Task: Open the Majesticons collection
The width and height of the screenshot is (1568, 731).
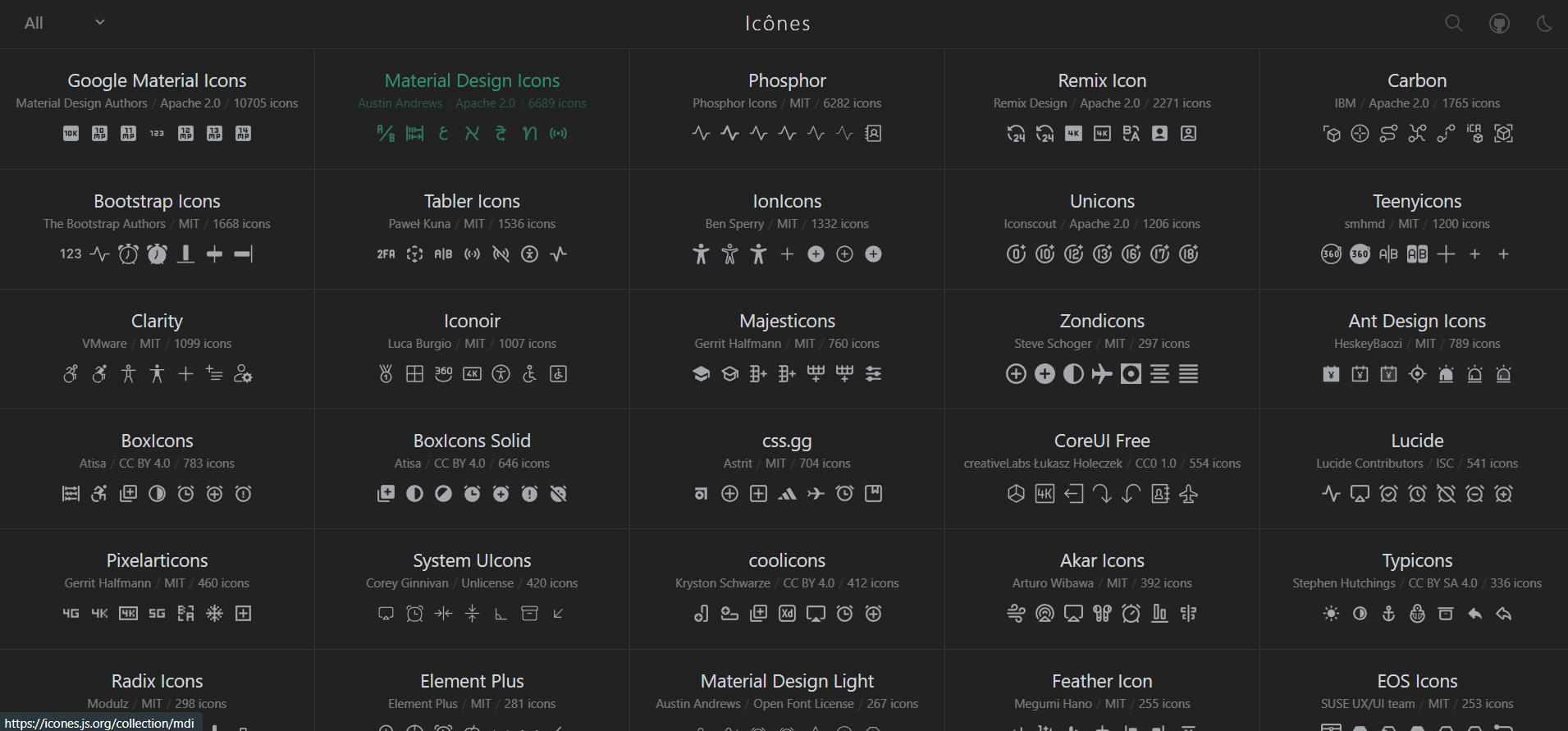Action: click(787, 350)
